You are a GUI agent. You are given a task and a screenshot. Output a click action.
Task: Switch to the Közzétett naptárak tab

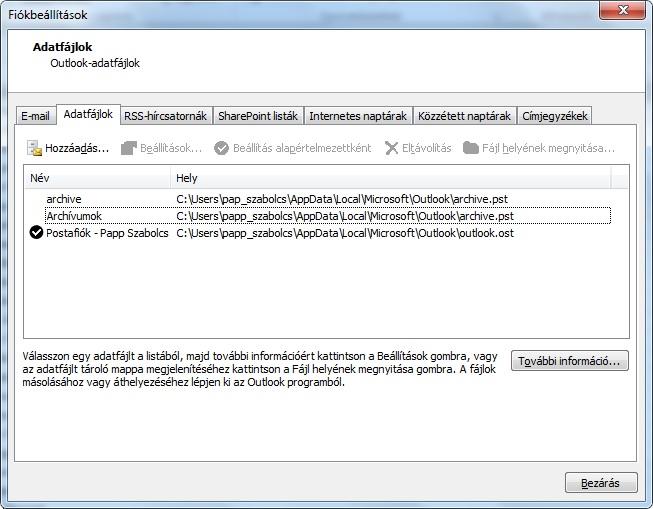pyautogui.click(x=464, y=115)
